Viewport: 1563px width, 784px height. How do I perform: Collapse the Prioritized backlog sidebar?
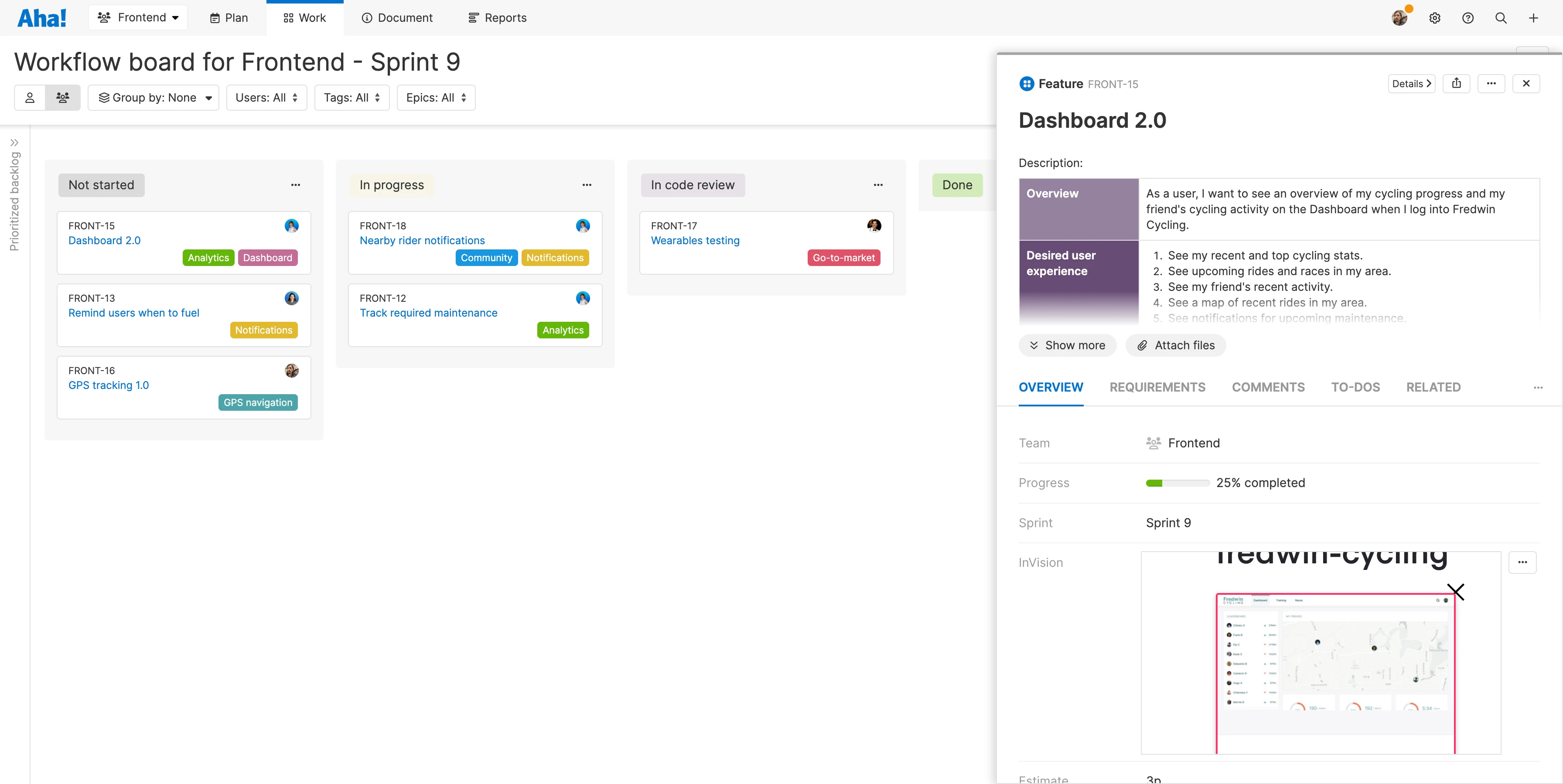tap(15, 142)
